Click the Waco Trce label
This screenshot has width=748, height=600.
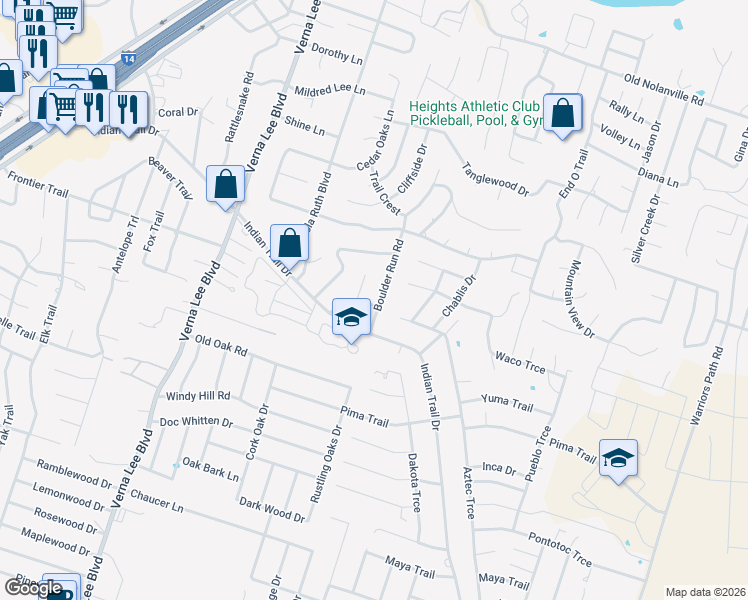coord(520,362)
